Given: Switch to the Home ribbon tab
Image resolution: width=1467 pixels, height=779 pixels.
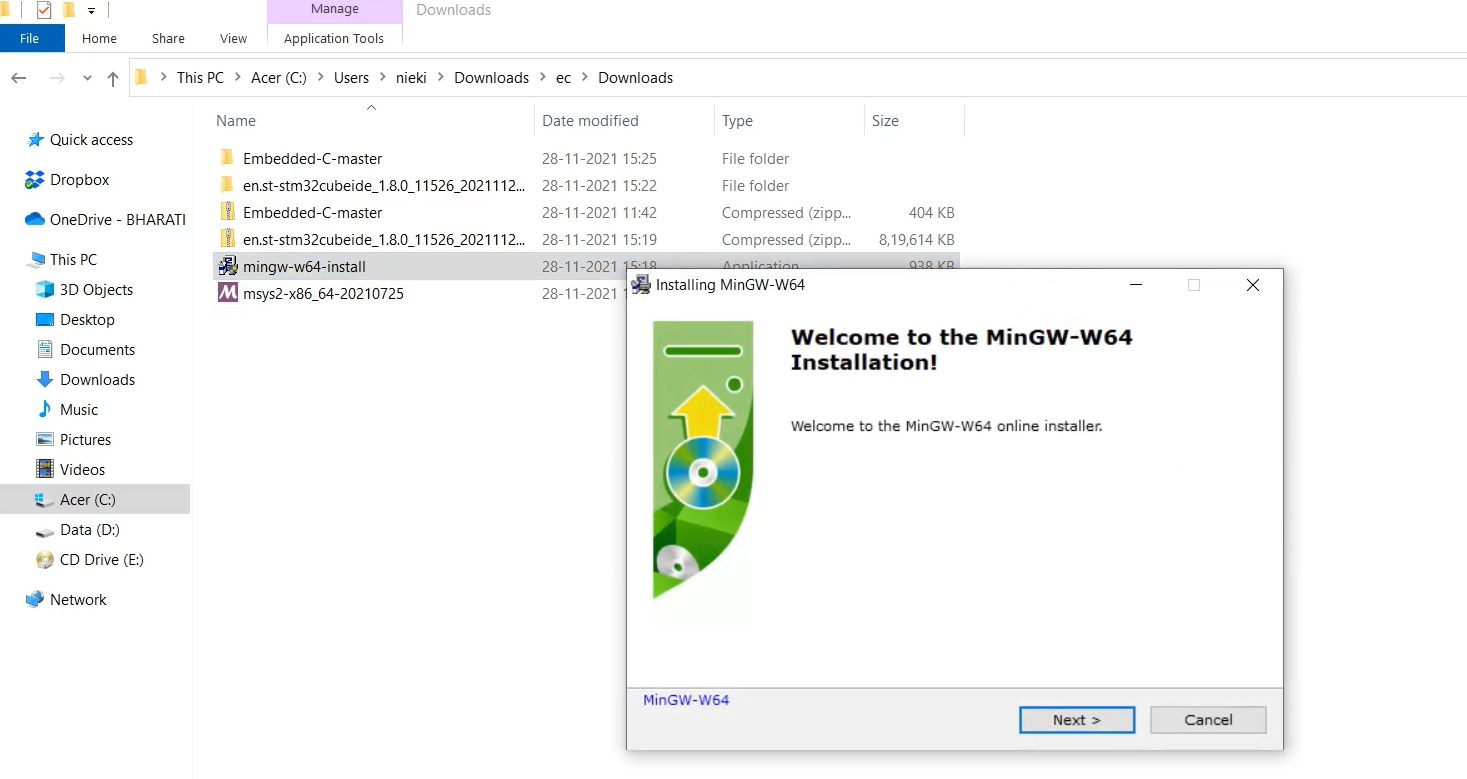Looking at the screenshot, I should pyautogui.click(x=99, y=38).
